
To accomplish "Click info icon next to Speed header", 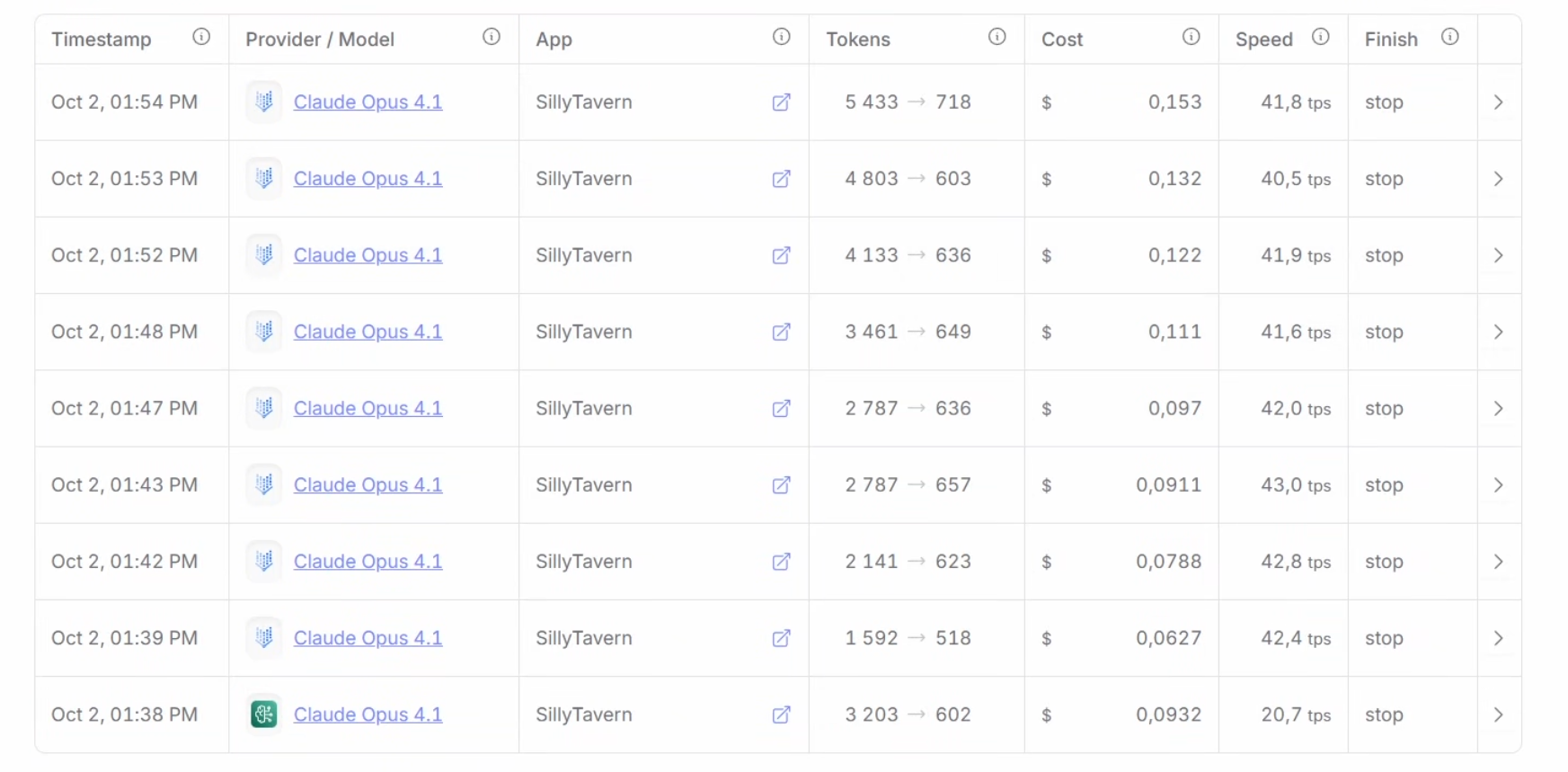I will (1320, 37).
